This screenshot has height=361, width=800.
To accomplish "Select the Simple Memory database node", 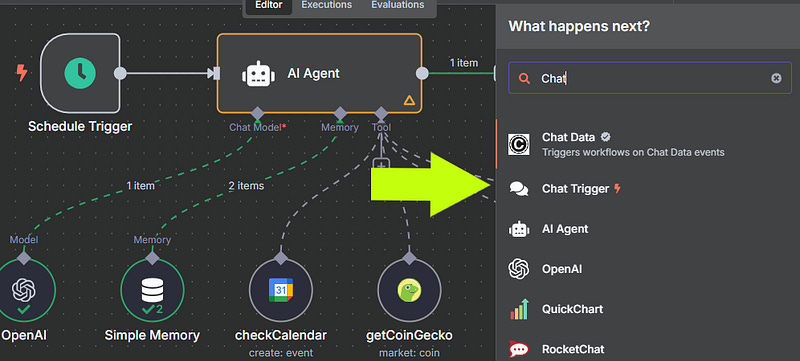I will coord(152,291).
